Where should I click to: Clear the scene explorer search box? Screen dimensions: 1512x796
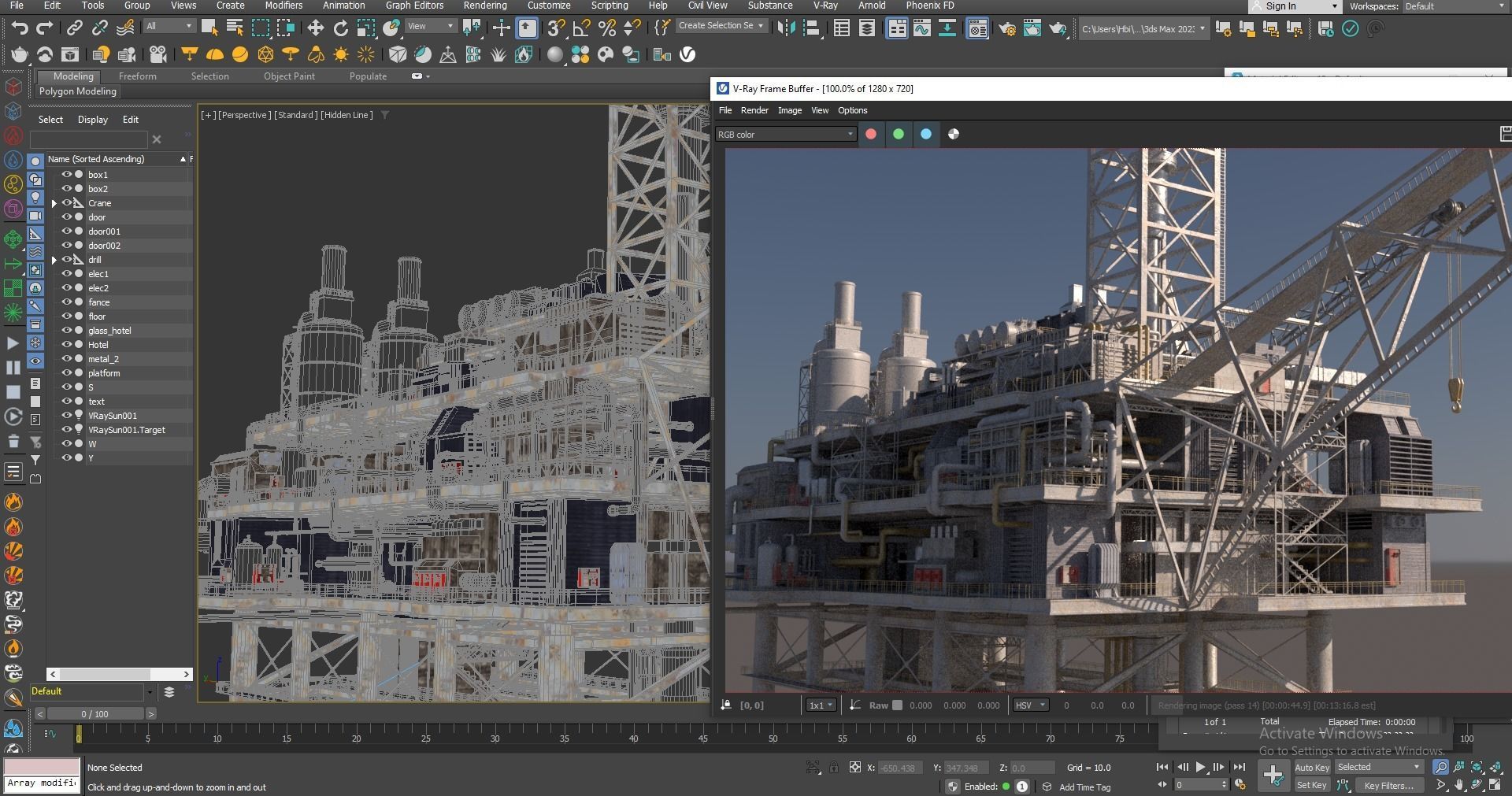(157, 139)
